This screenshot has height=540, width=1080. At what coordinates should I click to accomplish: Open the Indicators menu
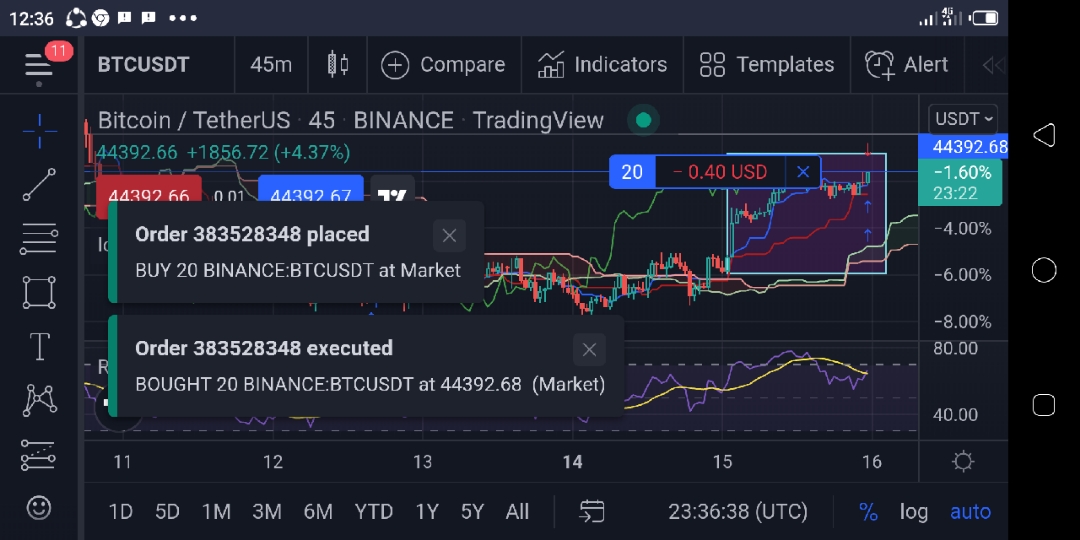[602, 65]
